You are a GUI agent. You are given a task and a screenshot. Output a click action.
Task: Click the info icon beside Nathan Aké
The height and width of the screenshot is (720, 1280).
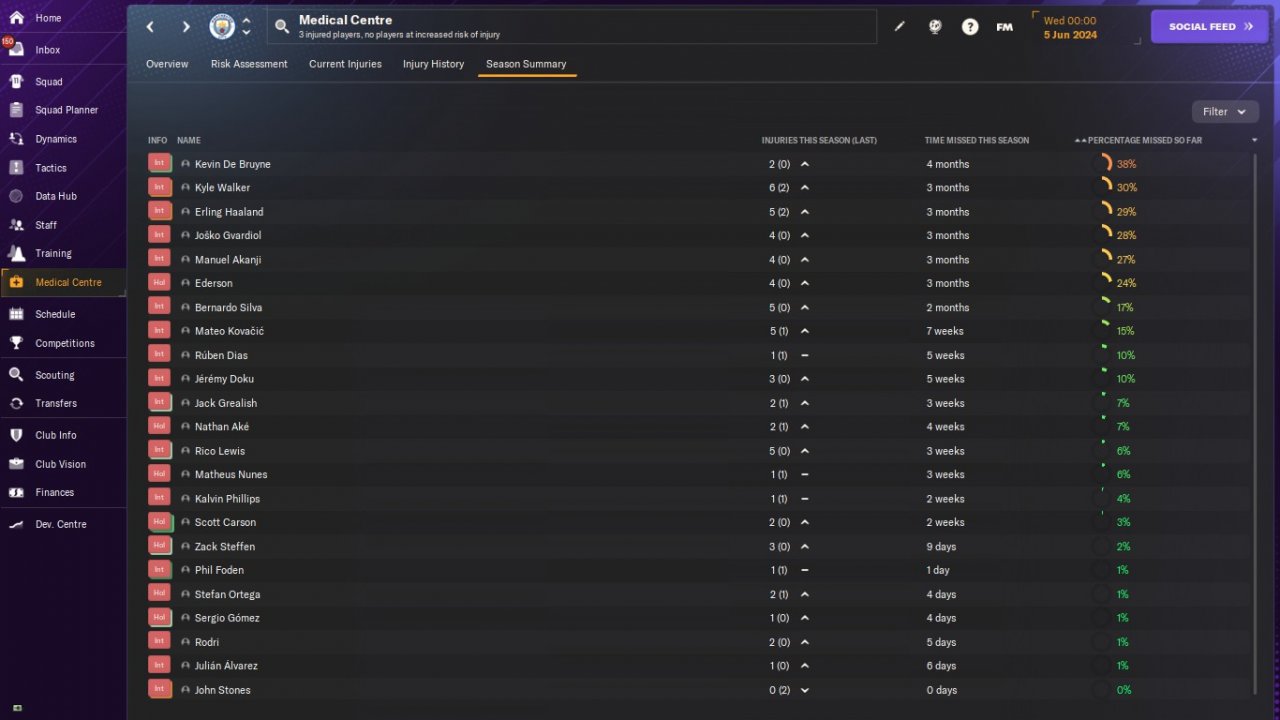coord(185,427)
